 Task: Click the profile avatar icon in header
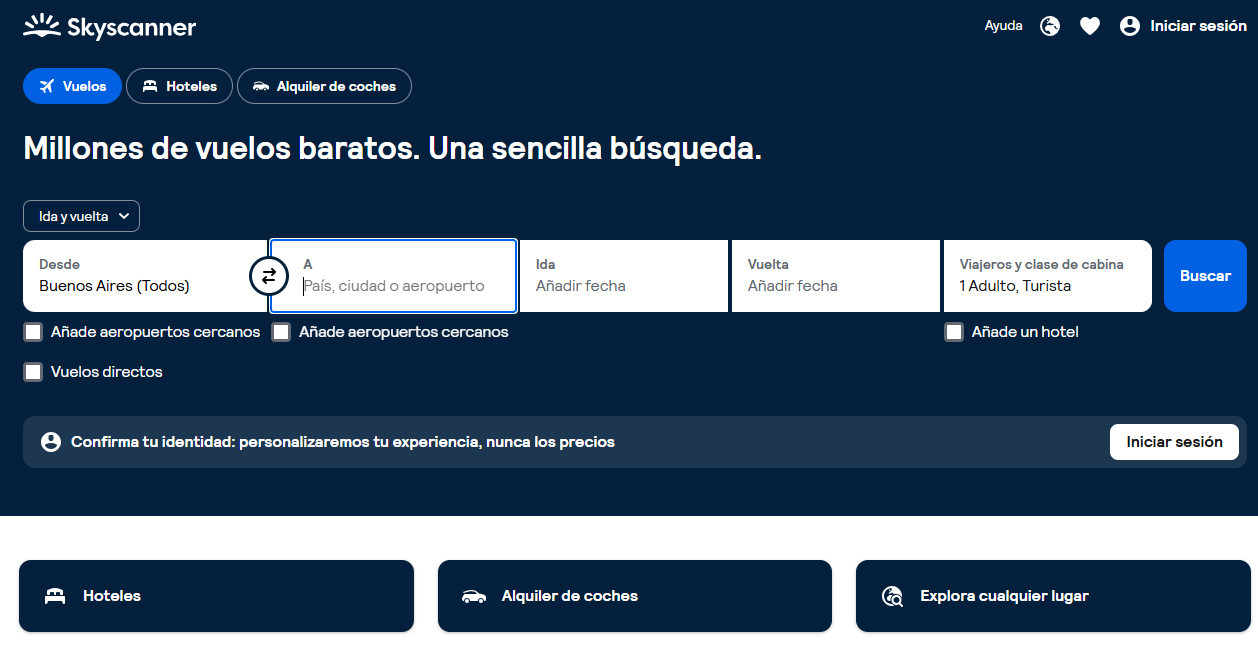pos(1130,26)
